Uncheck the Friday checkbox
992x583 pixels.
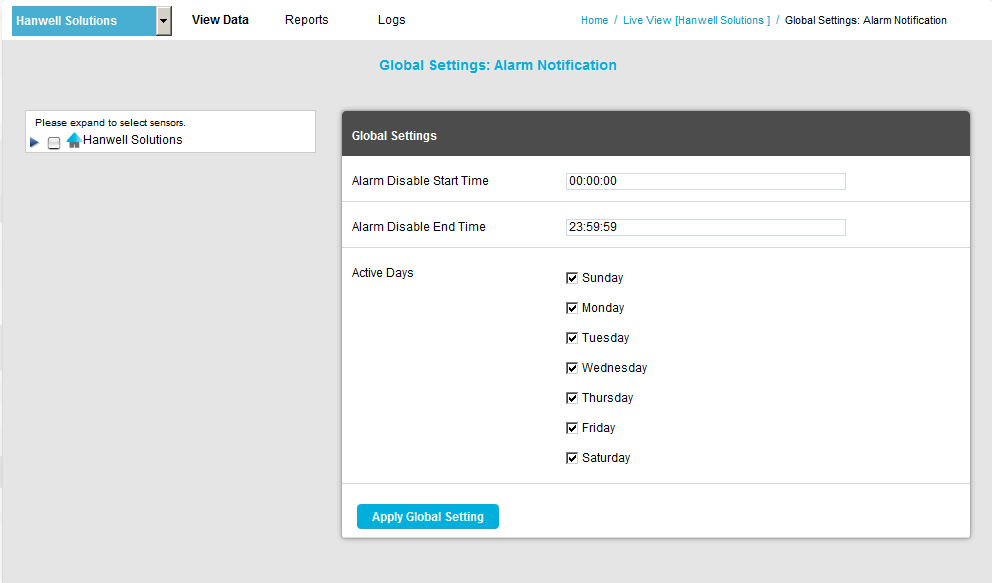[x=572, y=428]
